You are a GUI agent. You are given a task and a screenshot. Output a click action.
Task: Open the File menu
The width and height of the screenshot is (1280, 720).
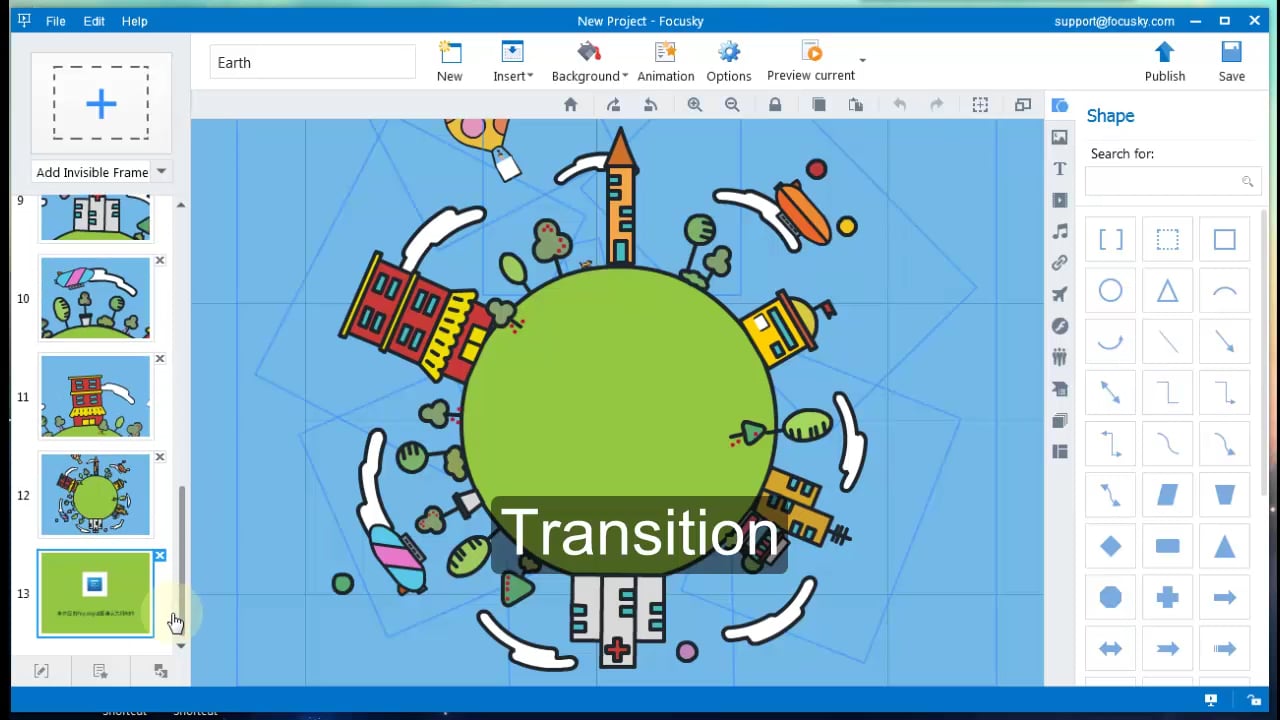pos(56,21)
